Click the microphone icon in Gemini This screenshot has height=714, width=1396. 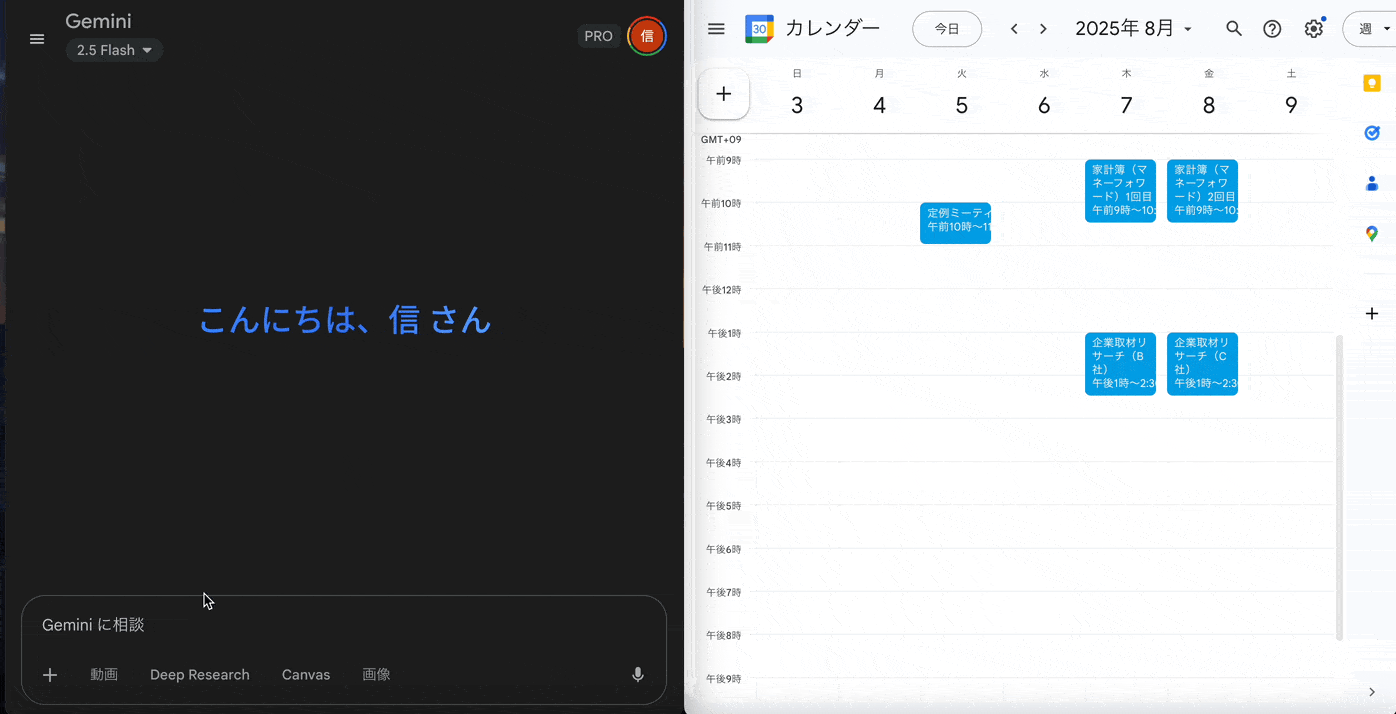pyautogui.click(x=638, y=675)
